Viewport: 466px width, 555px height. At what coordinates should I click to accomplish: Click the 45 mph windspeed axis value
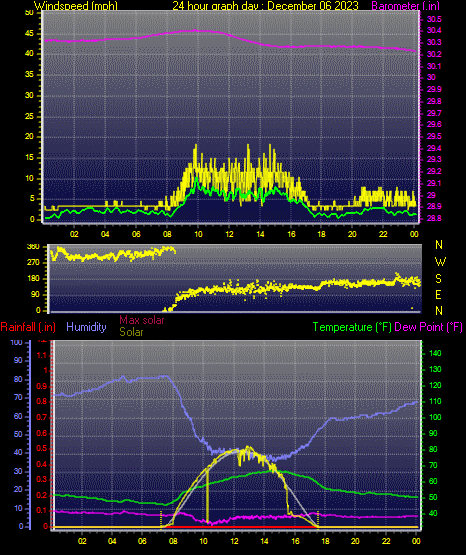pos(29,34)
